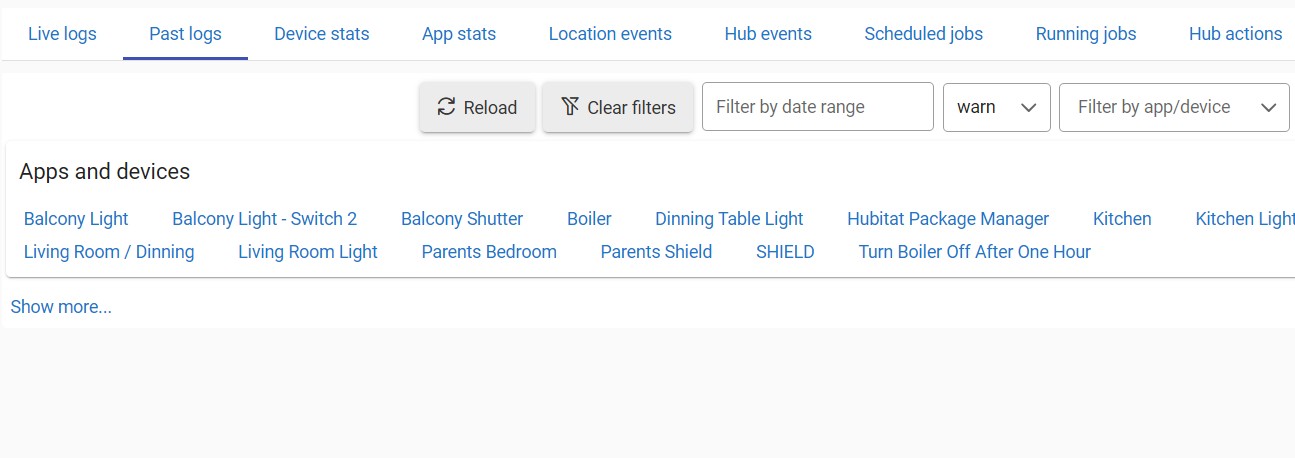Click the Filter by date range field

[817, 107]
